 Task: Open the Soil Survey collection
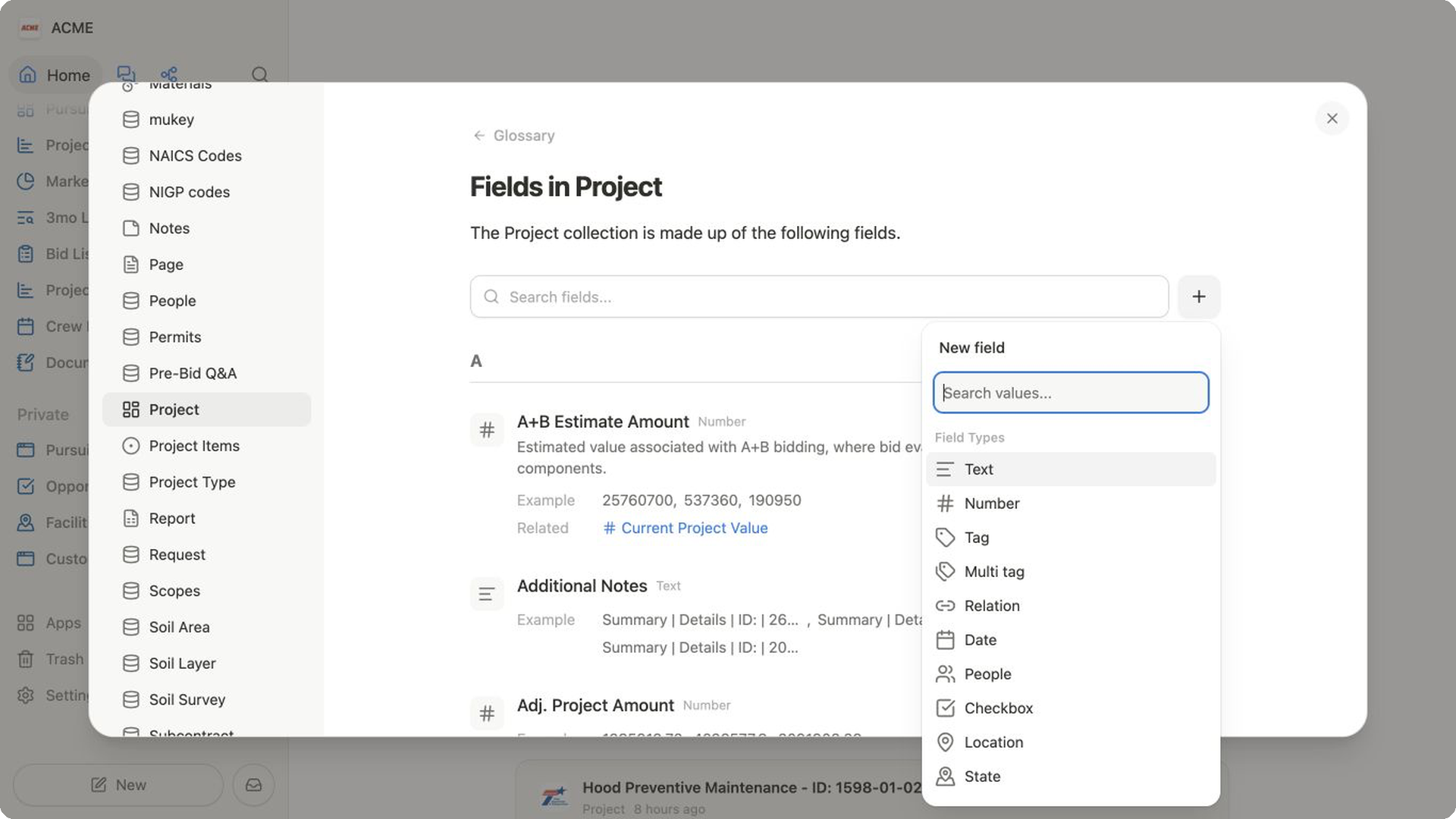point(206,700)
